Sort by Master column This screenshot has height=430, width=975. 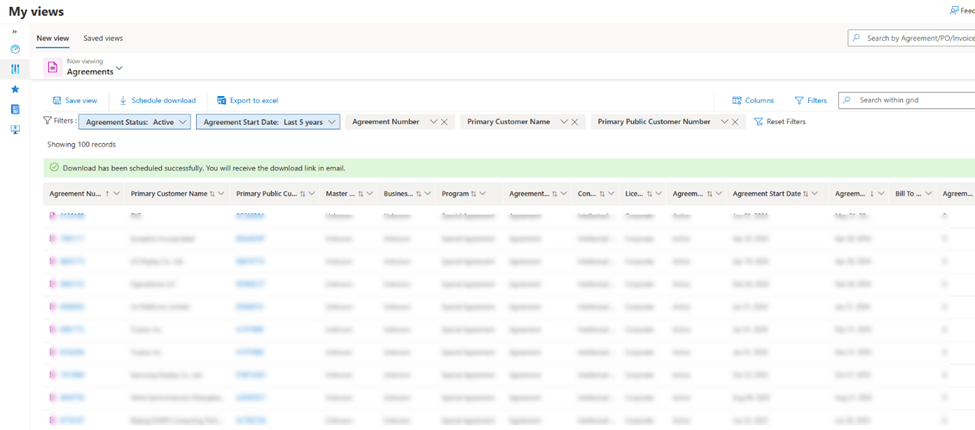(361, 194)
